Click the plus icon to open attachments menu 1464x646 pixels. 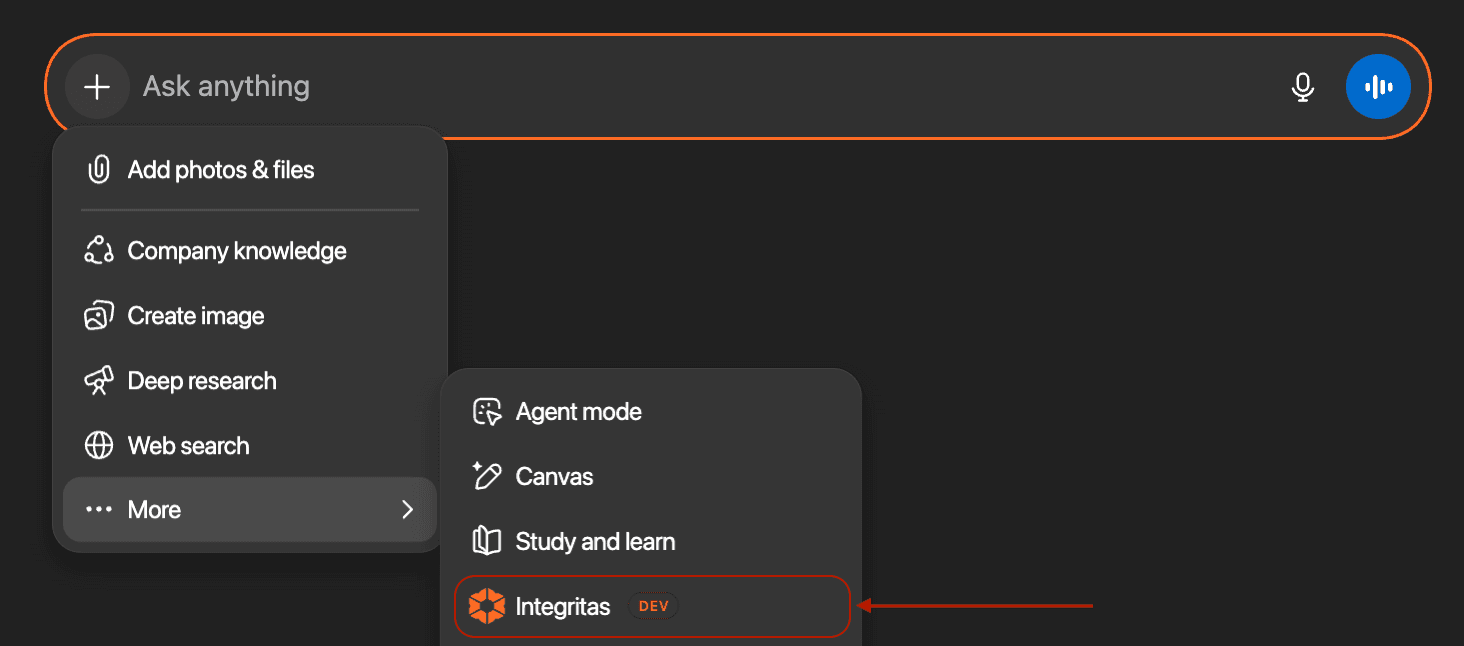click(x=97, y=86)
